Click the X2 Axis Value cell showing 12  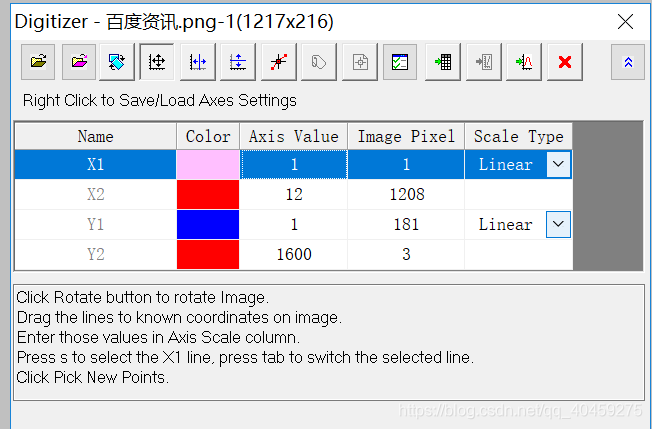tap(294, 194)
